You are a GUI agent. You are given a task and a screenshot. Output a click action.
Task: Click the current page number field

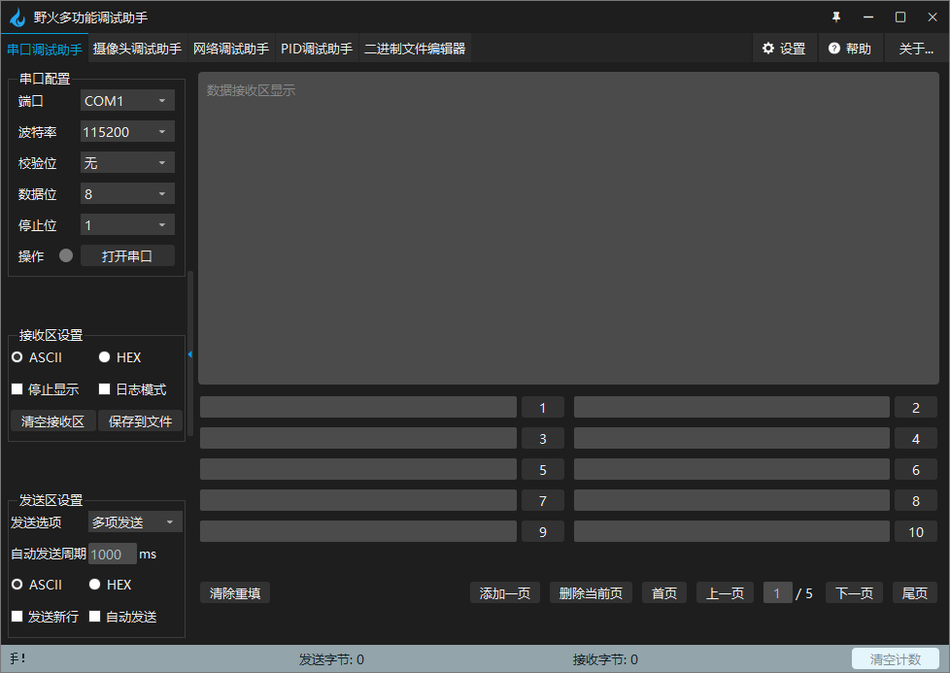click(777, 592)
